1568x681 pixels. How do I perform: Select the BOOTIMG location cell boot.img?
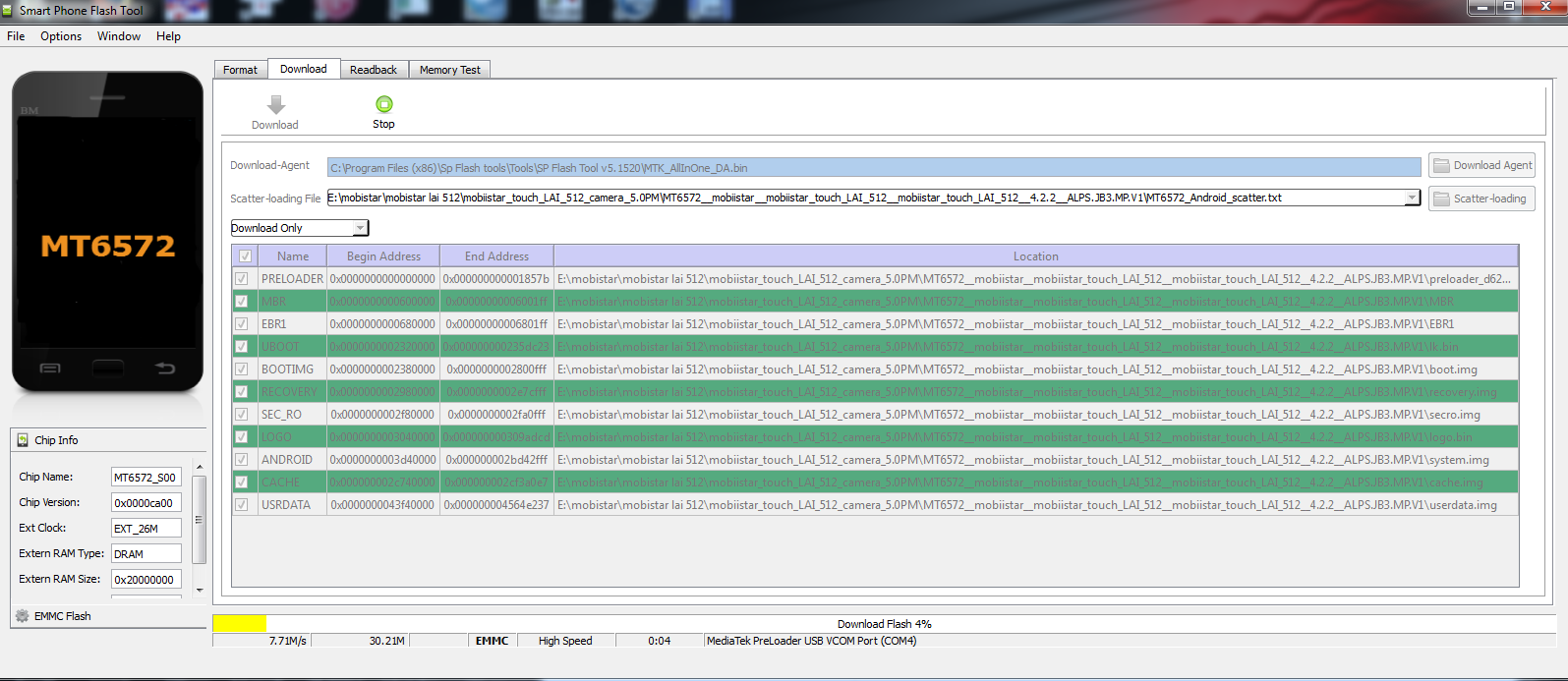(1036, 369)
